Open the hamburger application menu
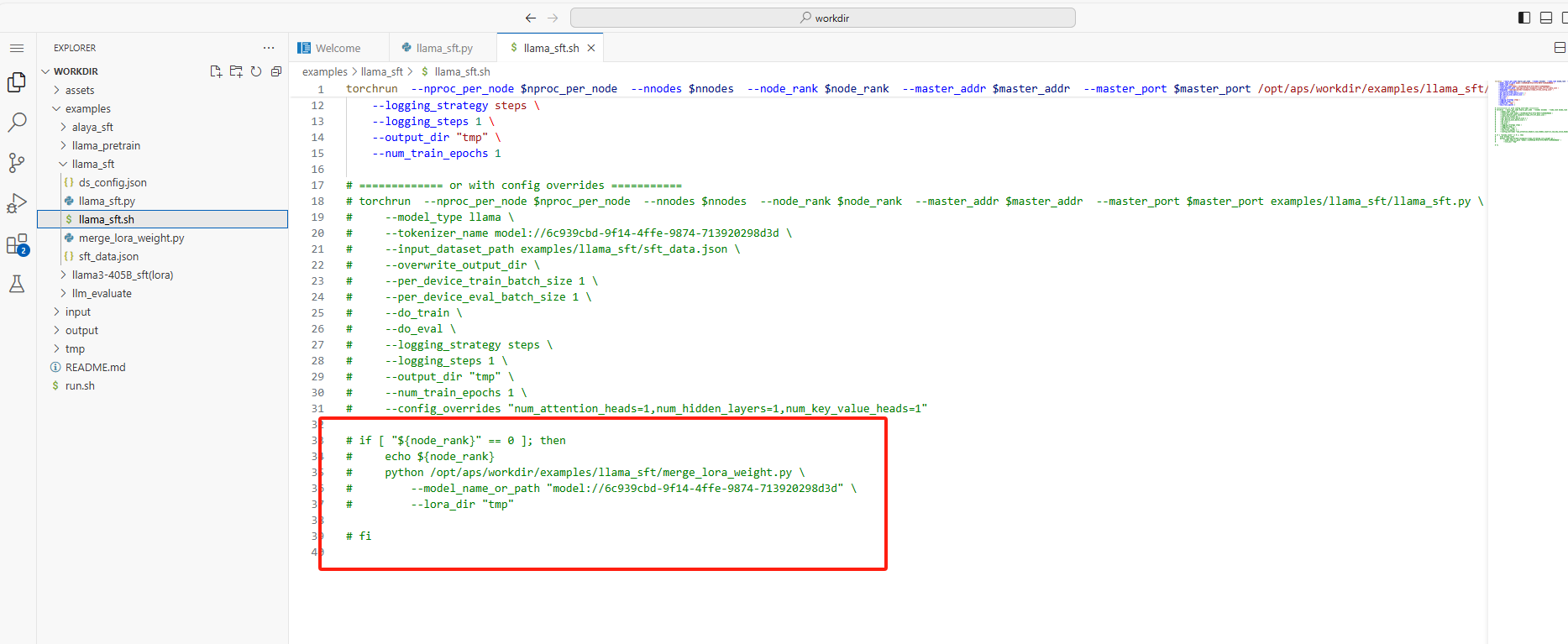The image size is (1568, 644). tap(17, 49)
